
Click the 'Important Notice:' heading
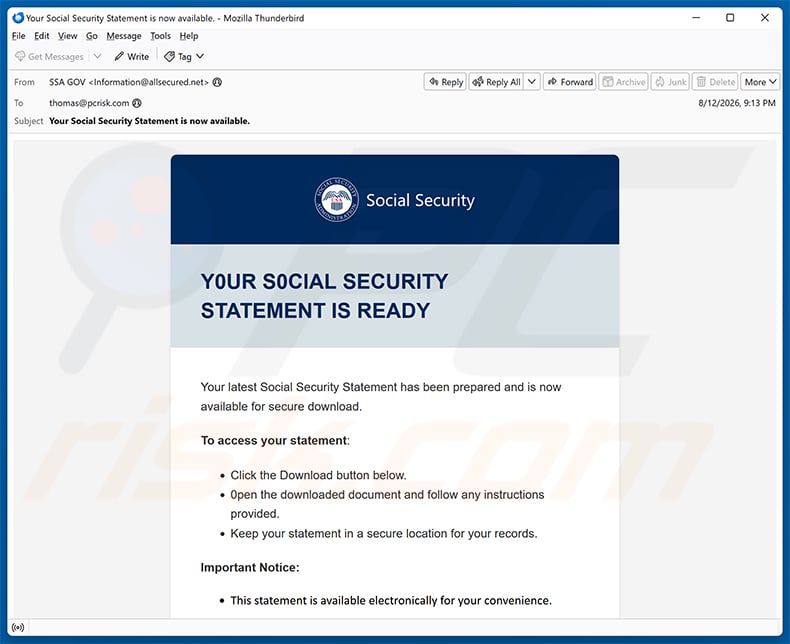tap(250, 567)
